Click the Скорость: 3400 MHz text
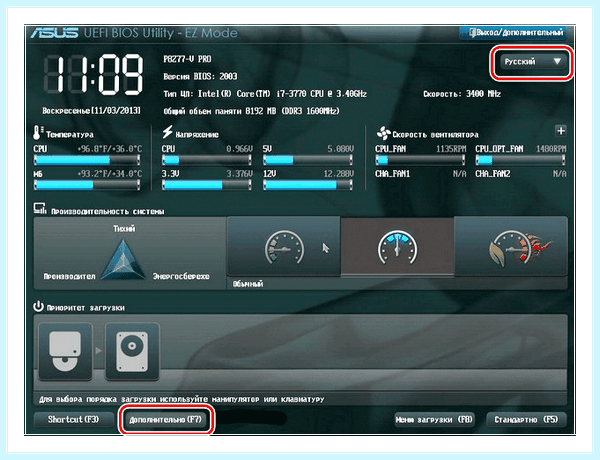The width and height of the screenshot is (600, 460). [462, 94]
